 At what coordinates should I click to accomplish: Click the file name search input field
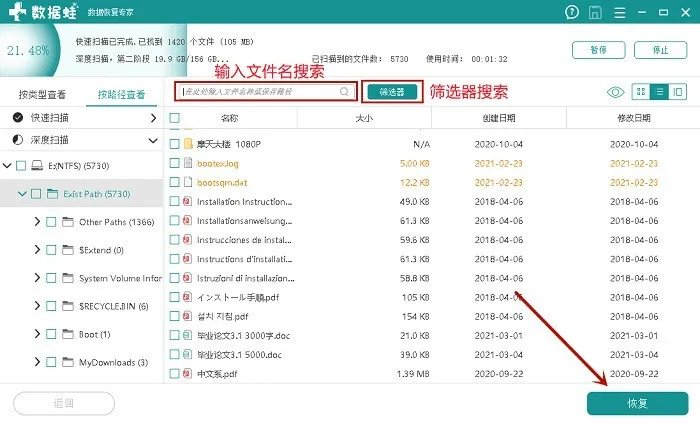click(x=266, y=92)
